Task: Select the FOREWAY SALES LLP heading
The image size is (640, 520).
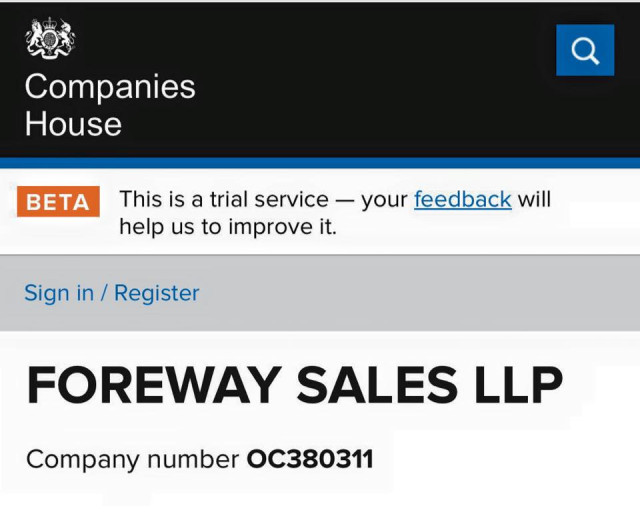Action: point(294,385)
